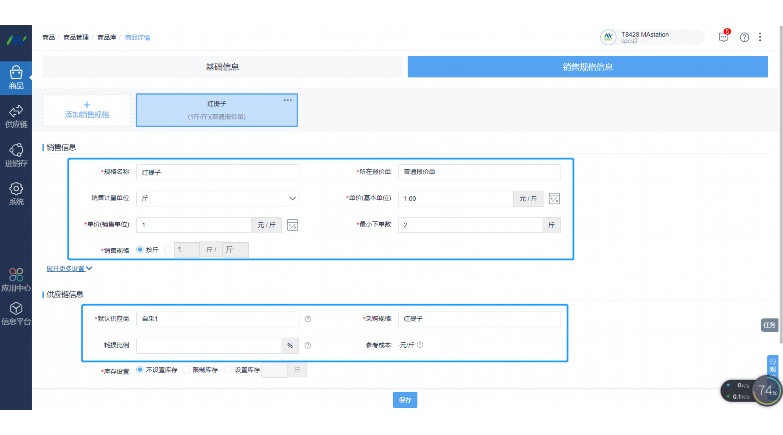Go to 商品管理 in the breadcrumb

click(76, 37)
